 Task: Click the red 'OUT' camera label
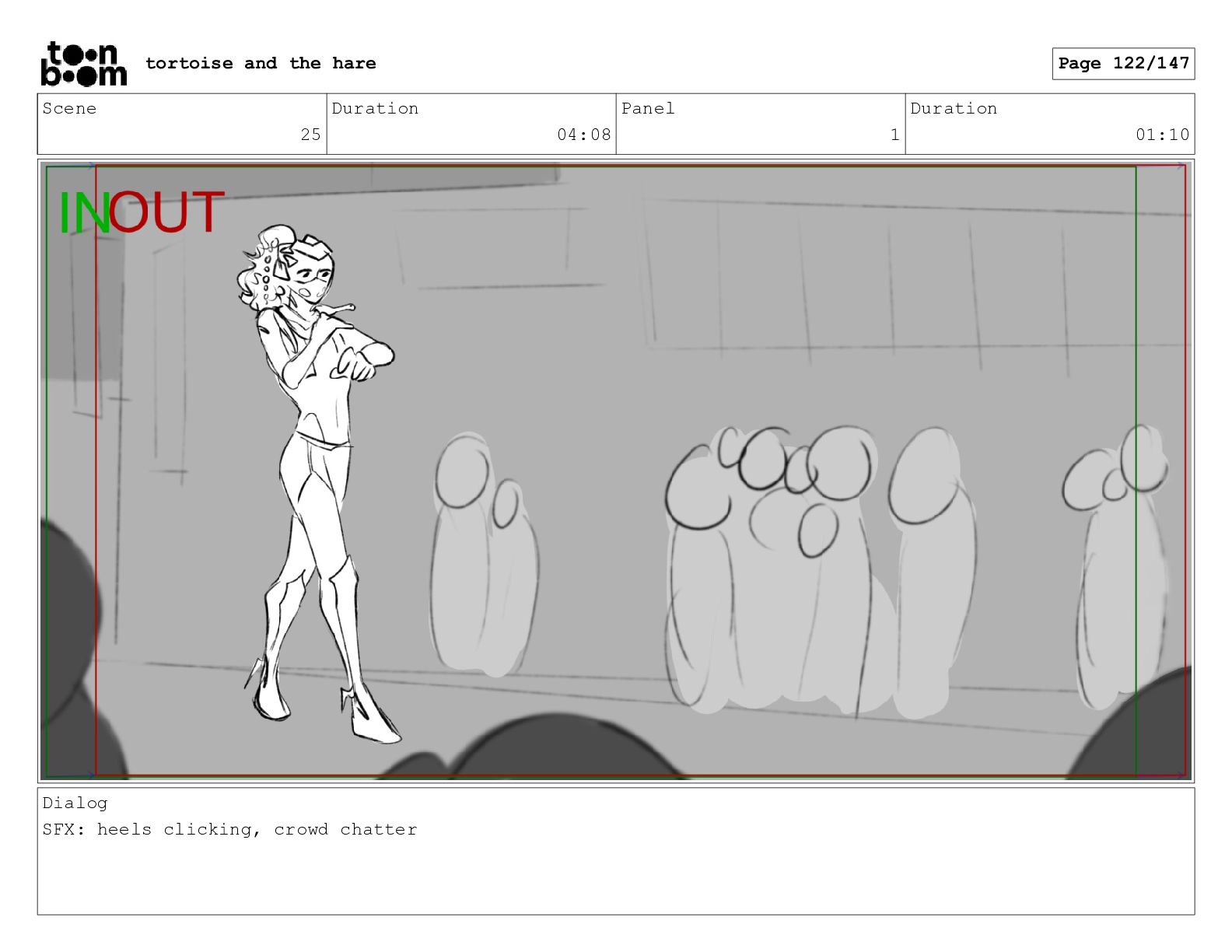tap(166, 212)
